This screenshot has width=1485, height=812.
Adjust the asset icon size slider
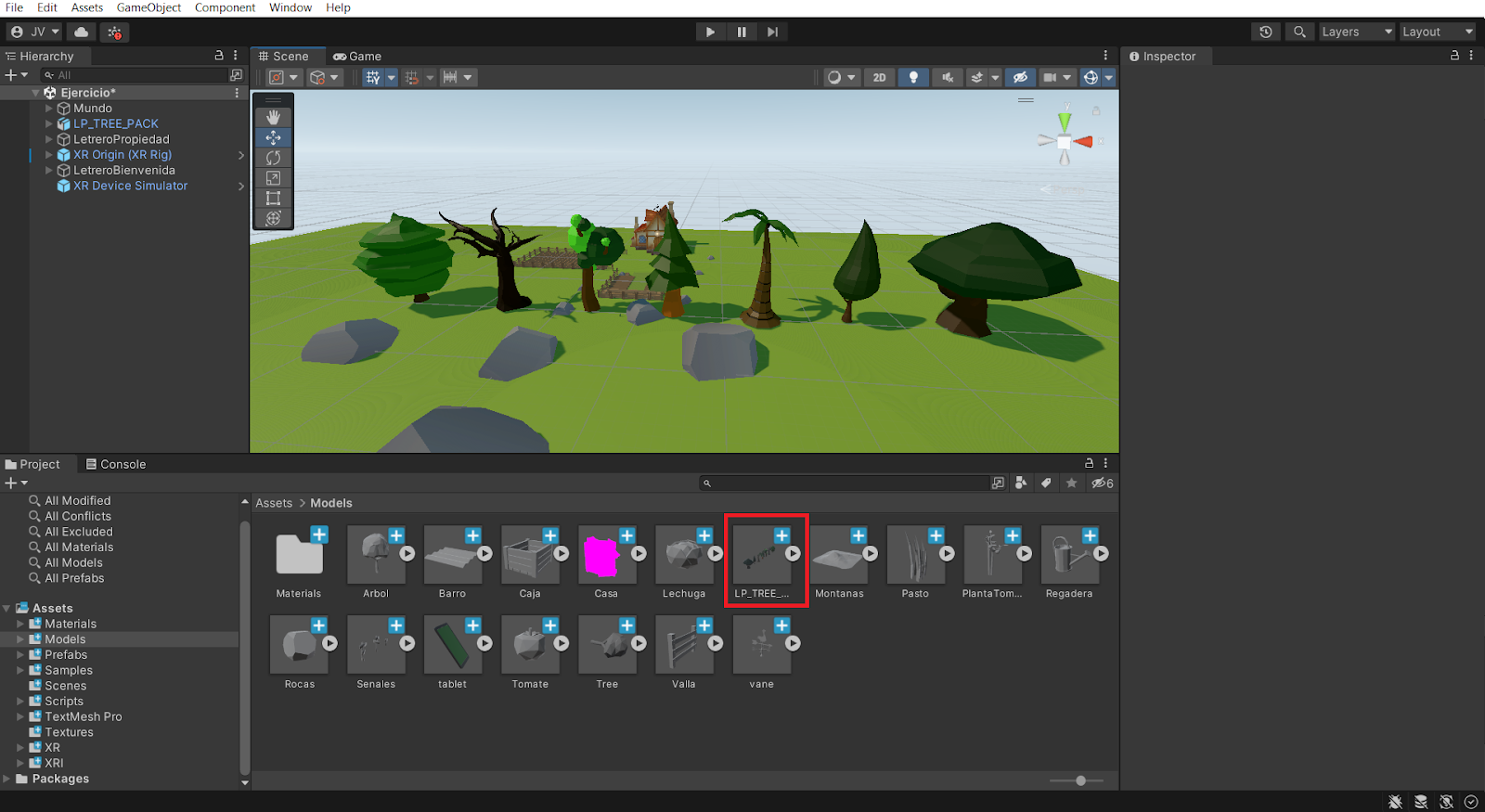click(x=1080, y=780)
